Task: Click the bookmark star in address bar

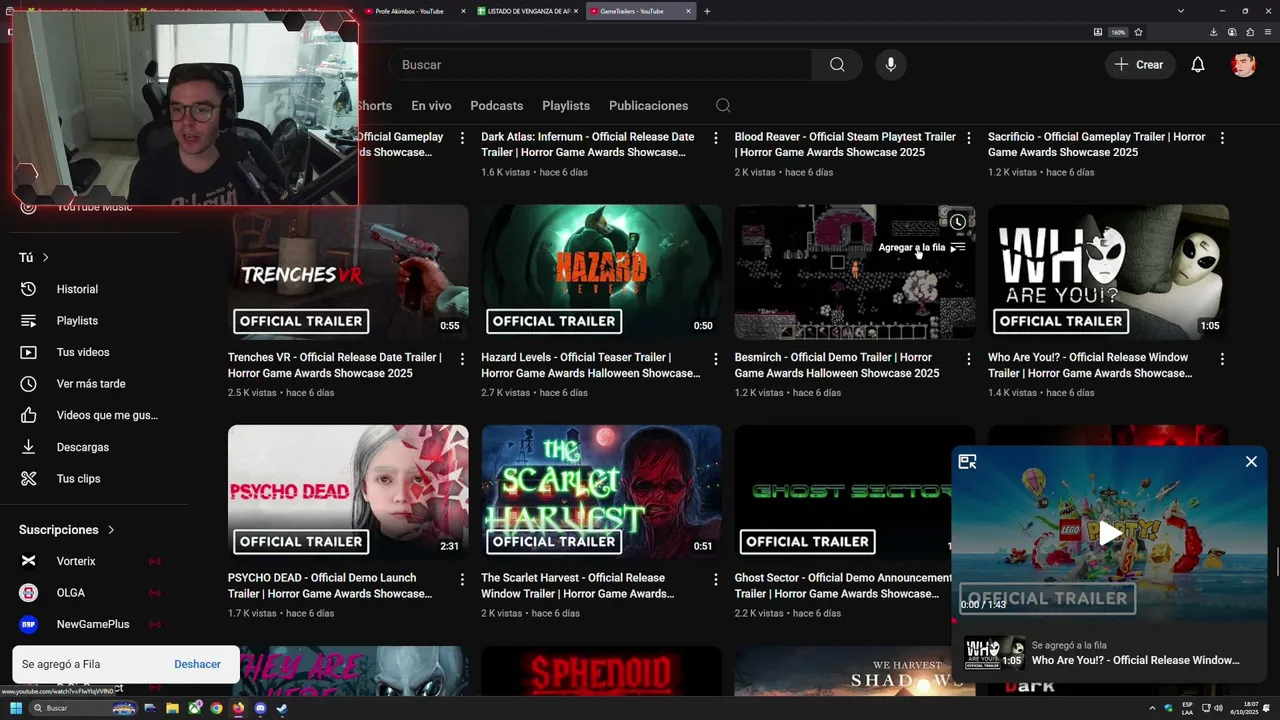Action: [x=1138, y=32]
